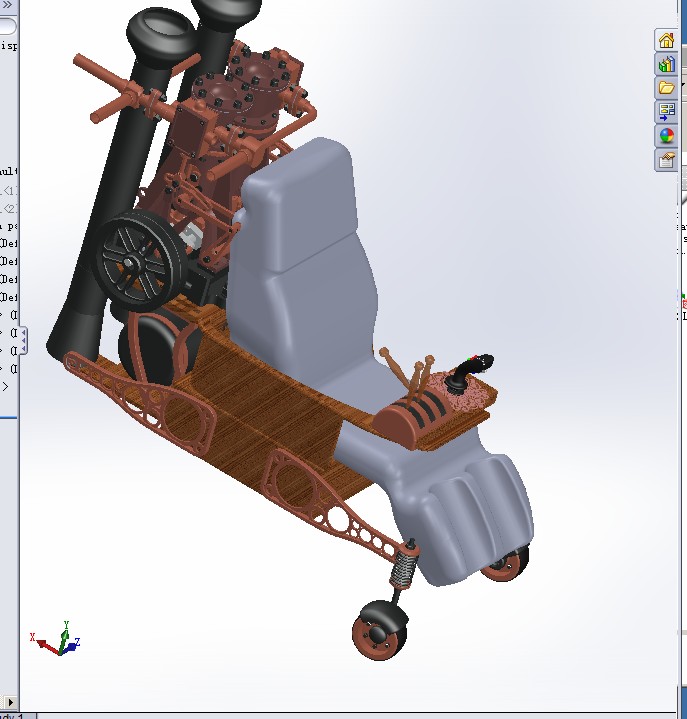687x719 pixels.
Task: Open the Design Library task pane tab
Action: tap(666, 64)
